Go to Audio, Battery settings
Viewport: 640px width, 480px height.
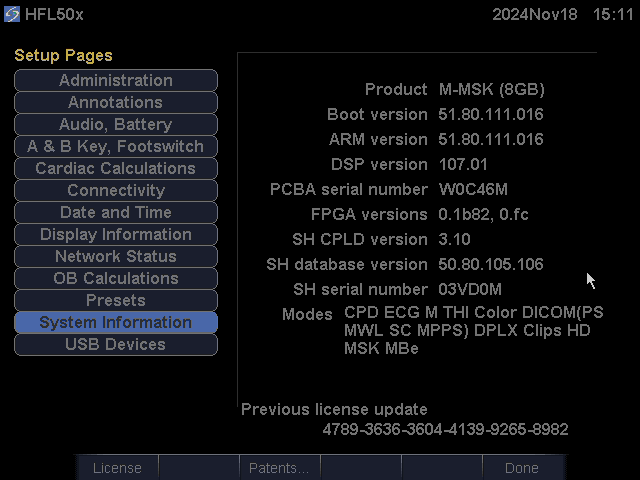[116, 125]
